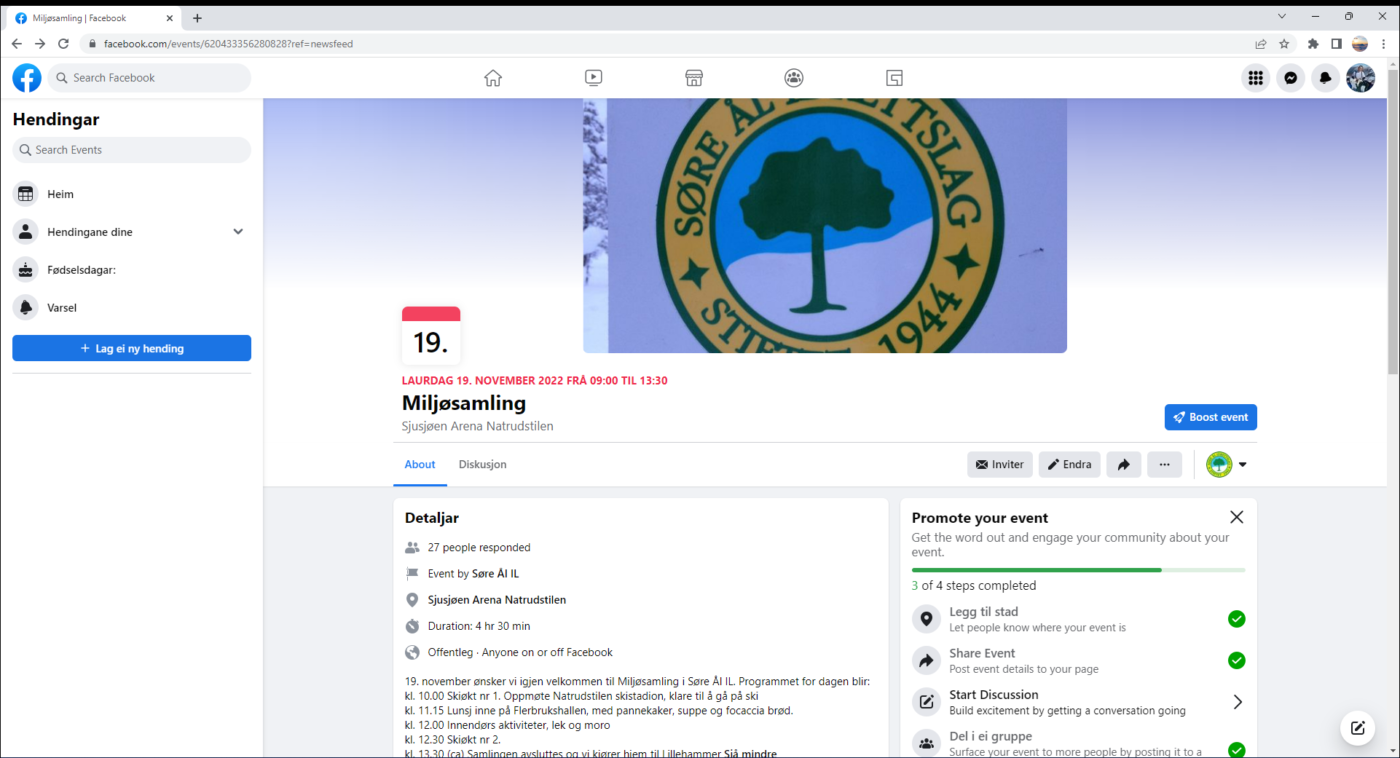Open Chrome three-dots menu

tap(1384, 44)
